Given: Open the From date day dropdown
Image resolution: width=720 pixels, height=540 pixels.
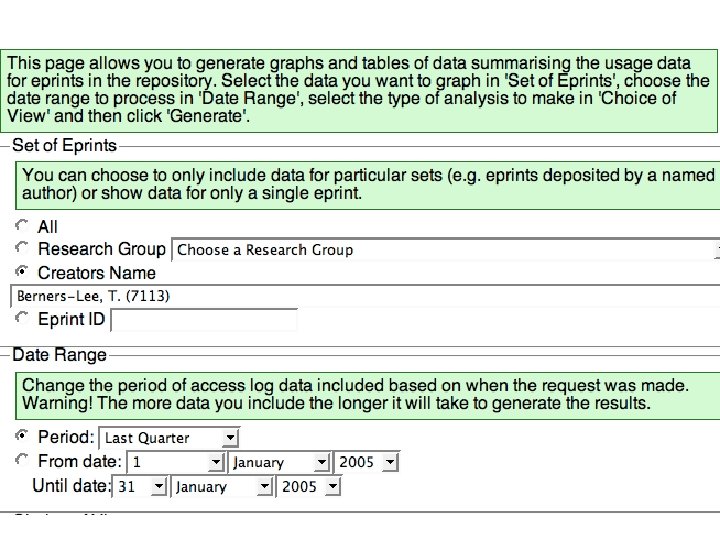Looking at the screenshot, I should (177, 462).
